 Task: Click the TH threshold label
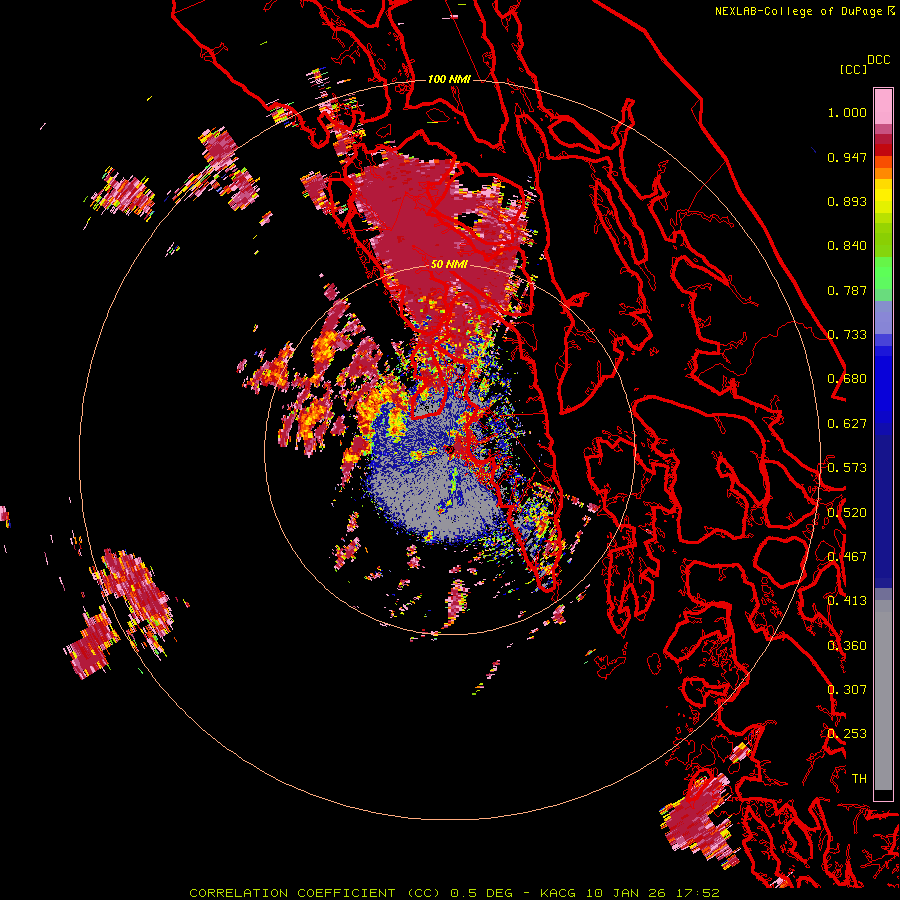859,779
